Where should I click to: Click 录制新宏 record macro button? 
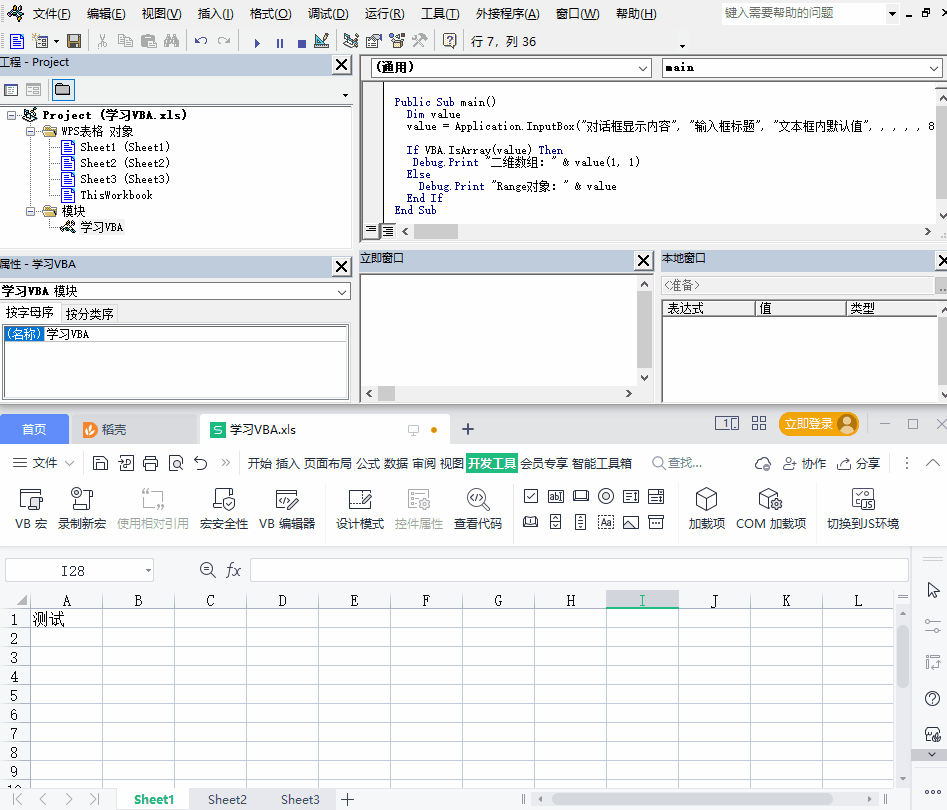pos(82,509)
